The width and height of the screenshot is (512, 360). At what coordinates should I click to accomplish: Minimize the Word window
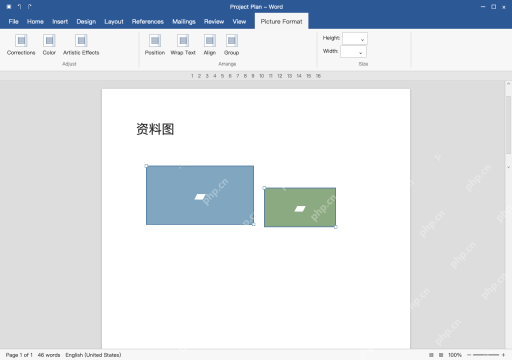click(483, 7)
